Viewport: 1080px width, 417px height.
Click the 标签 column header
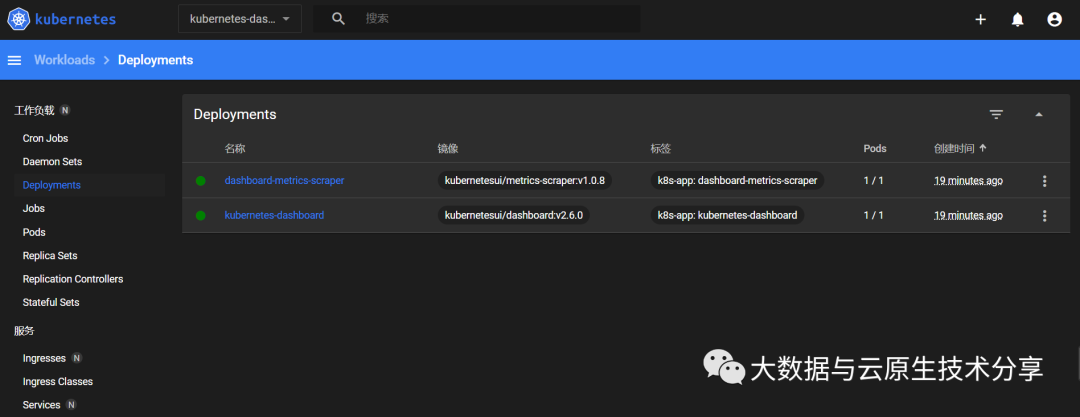pos(661,148)
